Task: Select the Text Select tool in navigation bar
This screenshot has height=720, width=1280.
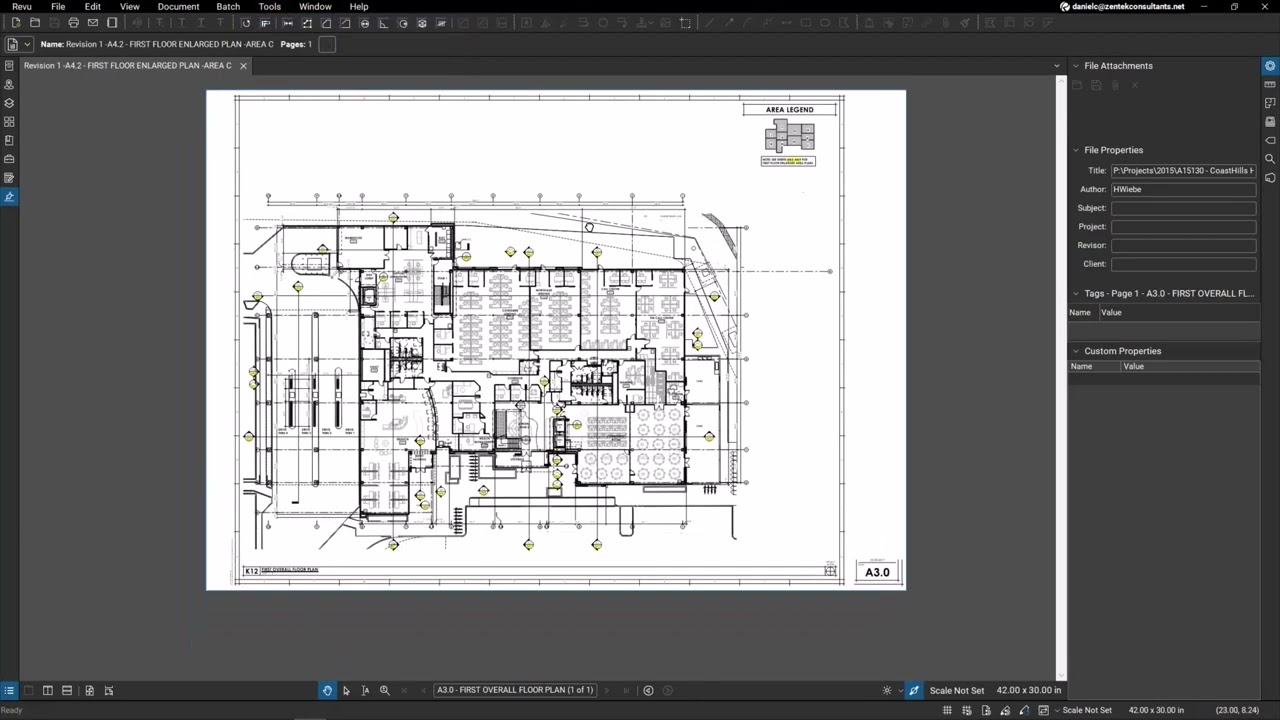Action: point(365,690)
